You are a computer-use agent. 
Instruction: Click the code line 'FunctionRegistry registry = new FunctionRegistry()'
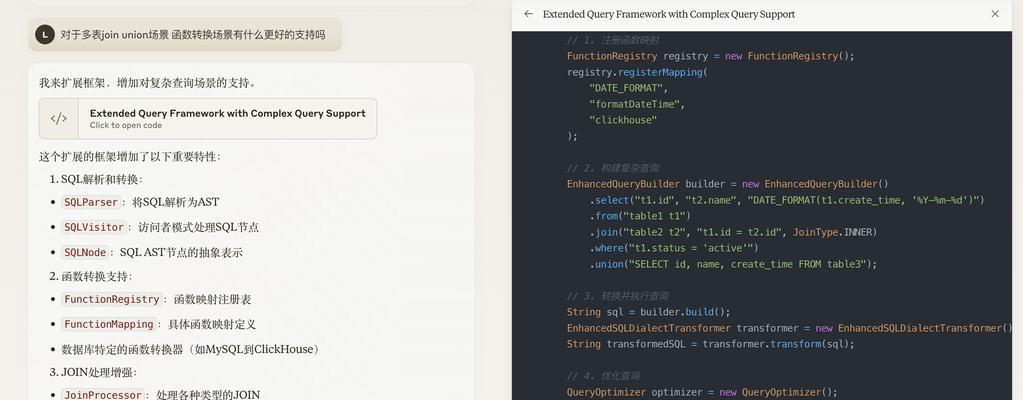click(x=710, y=56)
